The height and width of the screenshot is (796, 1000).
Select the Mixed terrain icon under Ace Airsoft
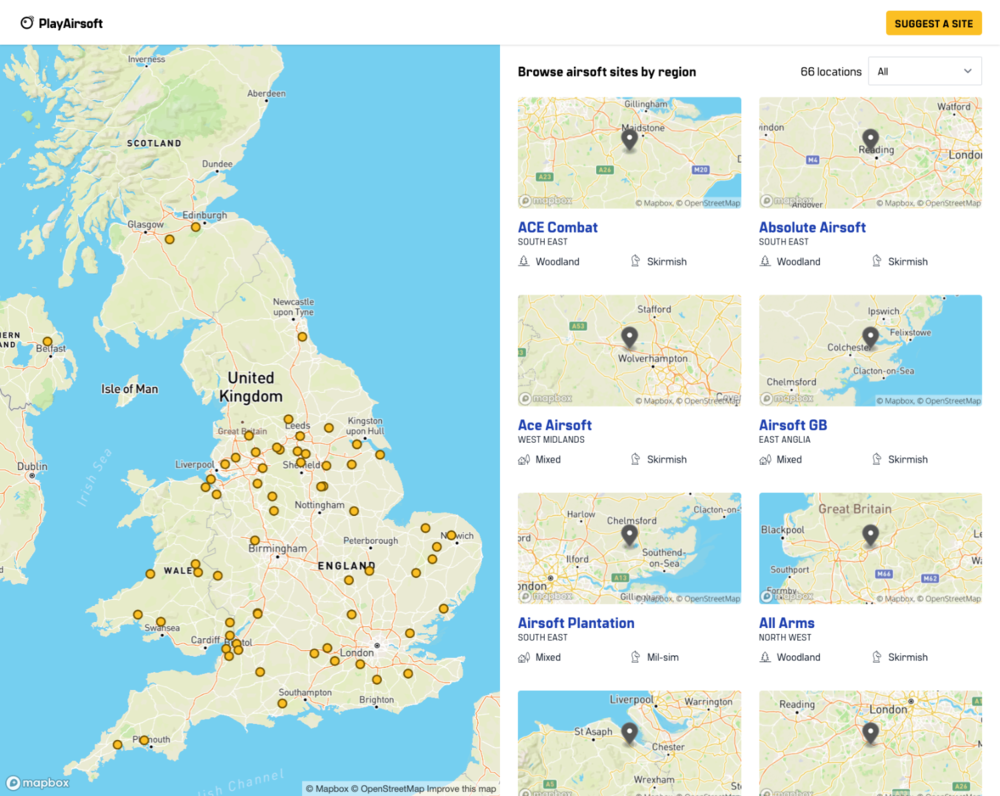coord(523,459)
